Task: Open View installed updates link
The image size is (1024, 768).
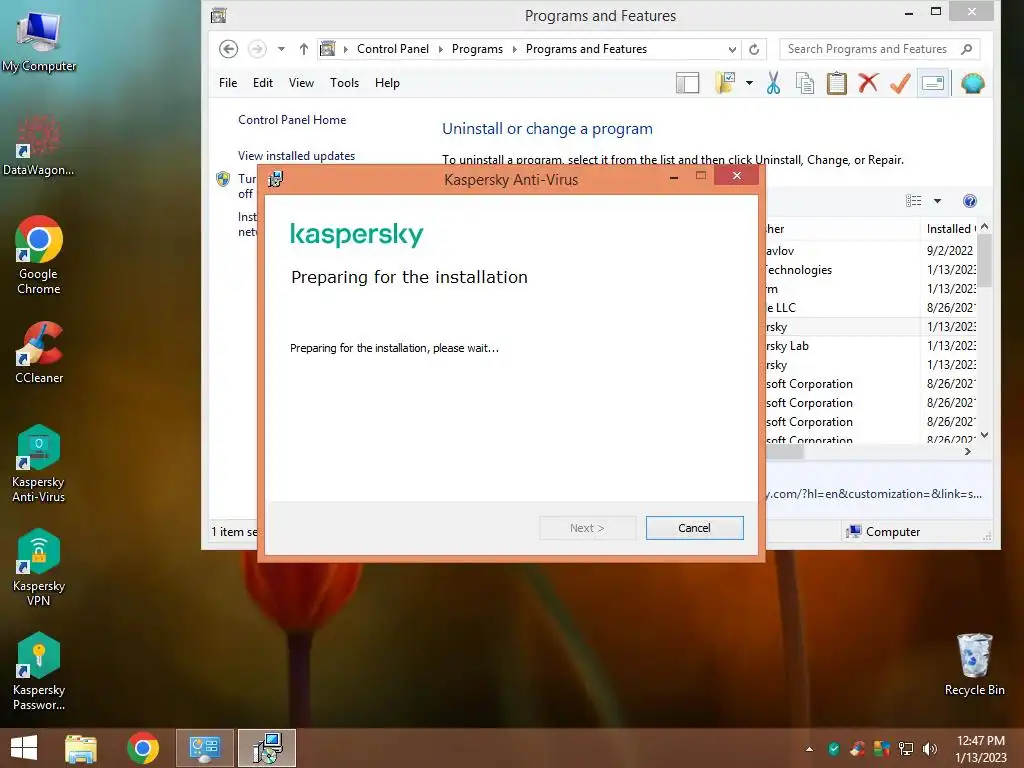Action: pyautogui.click(x=296, y=155)
